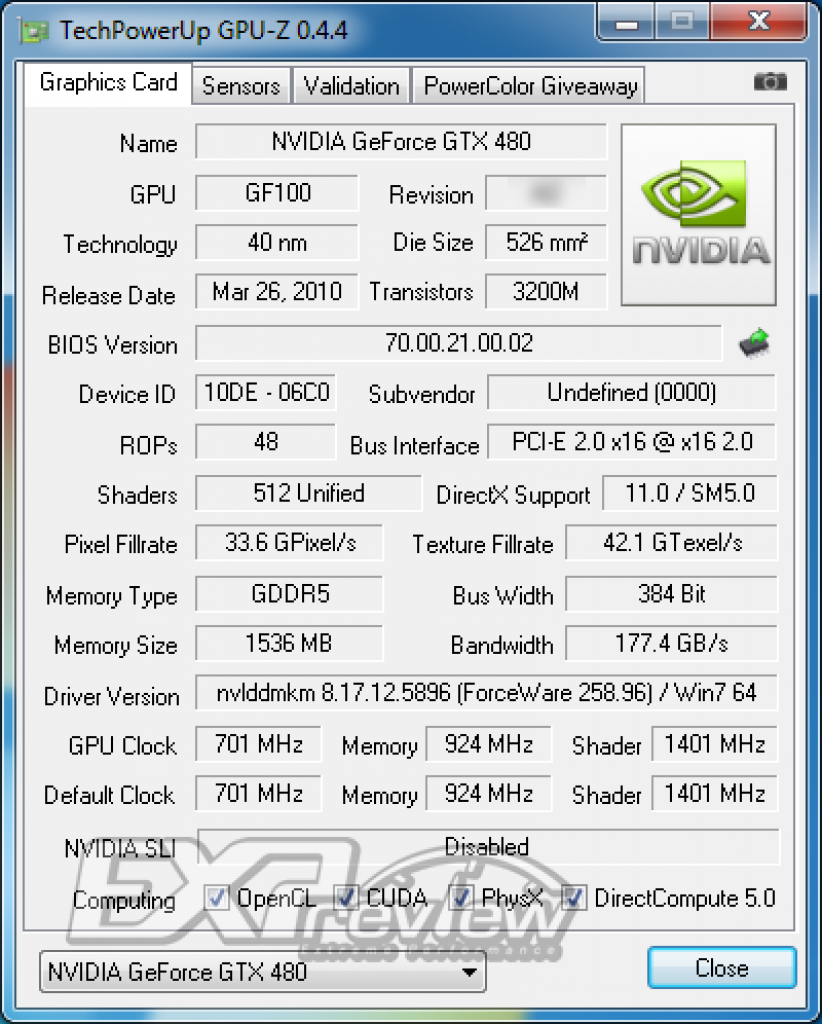This screenshot has height=1024, width=822.
Task: Click the Transistors field 3200M
Action: point(546,292)
